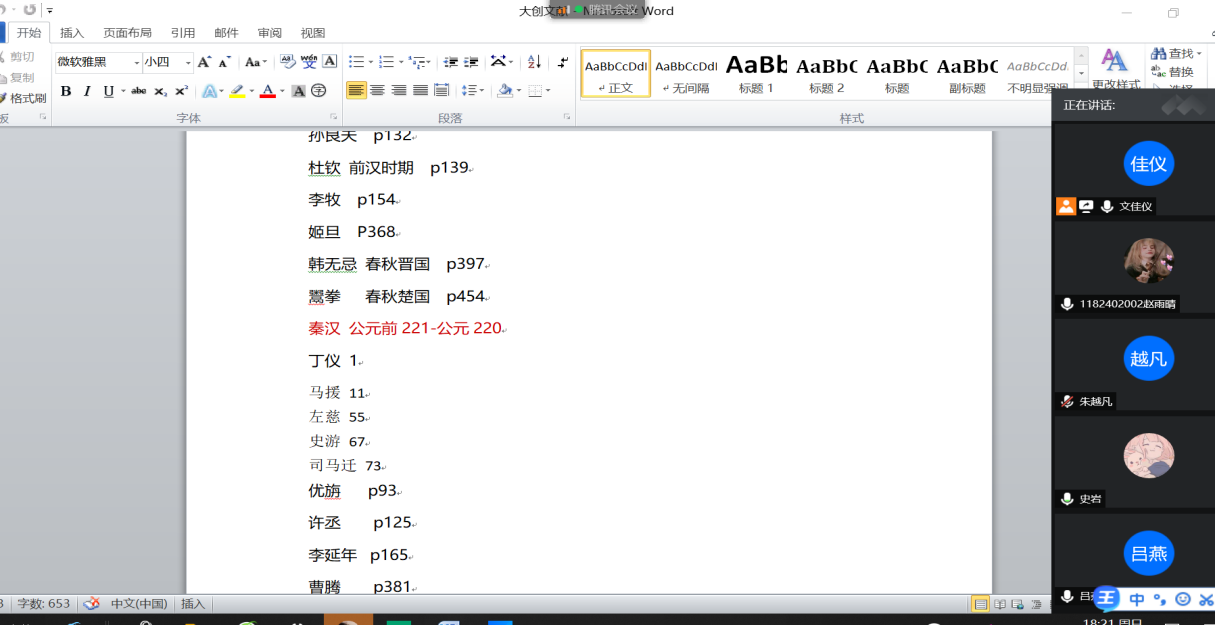Click 文佳仪's participant avatar in meeting panel
The height and width of the screenshot is (625, 1215).
tap(1148, 165)
